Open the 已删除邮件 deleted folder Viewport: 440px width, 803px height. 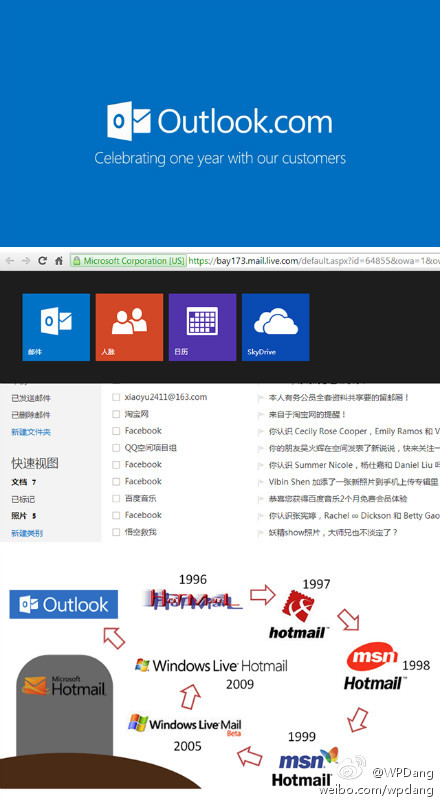point(31,415)
